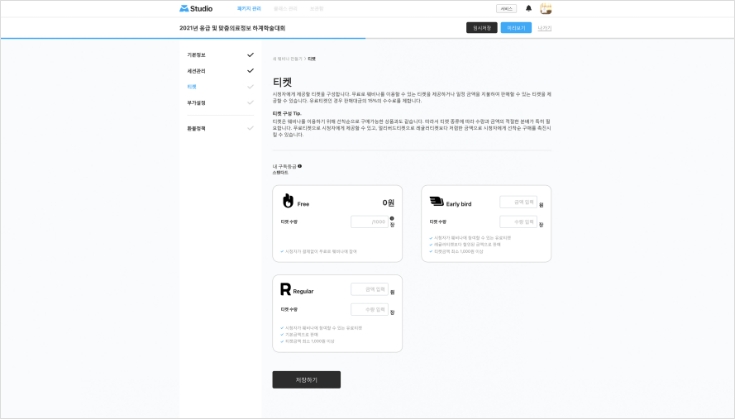Open the 환불정책 step in the sidebar
Image resolution: width=735 pixels, height=419 pixels.
click(196, 128)
